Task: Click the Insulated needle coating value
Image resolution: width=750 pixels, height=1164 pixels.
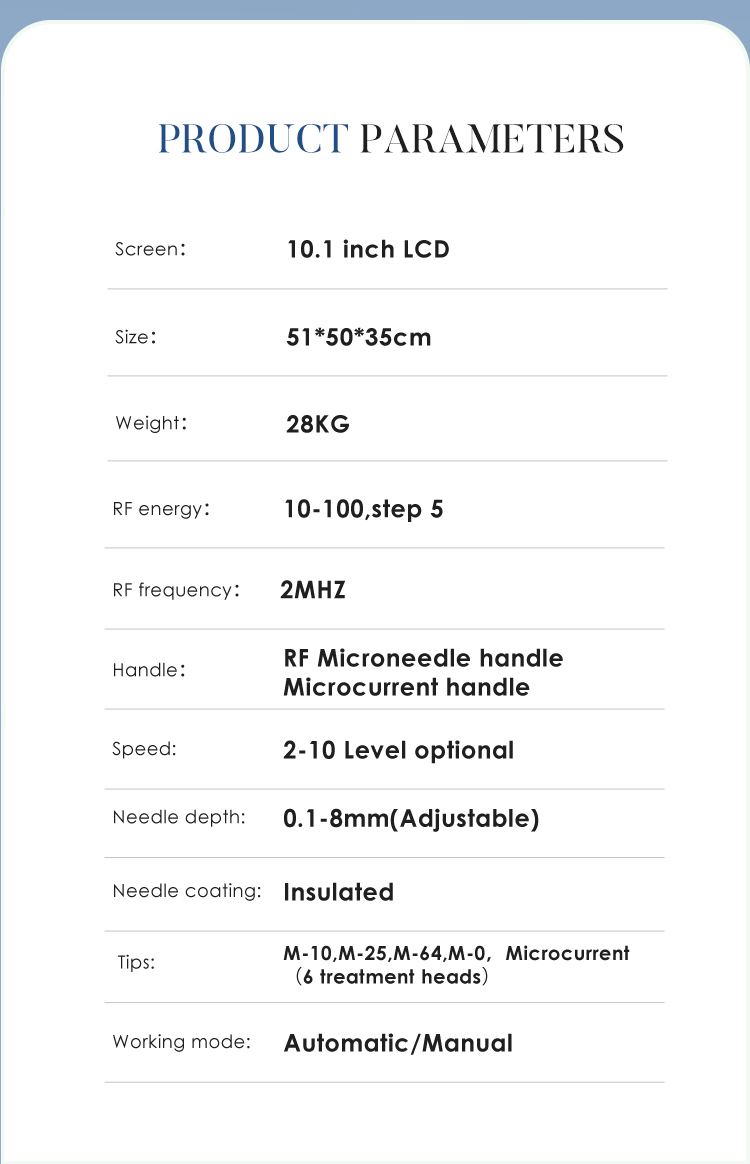Action: 338,892
